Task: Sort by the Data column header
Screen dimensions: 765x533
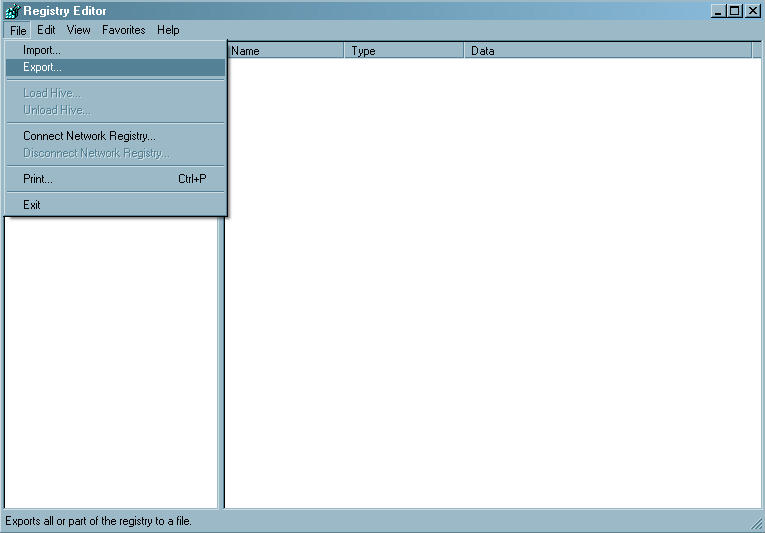Action: click(608, 51)
